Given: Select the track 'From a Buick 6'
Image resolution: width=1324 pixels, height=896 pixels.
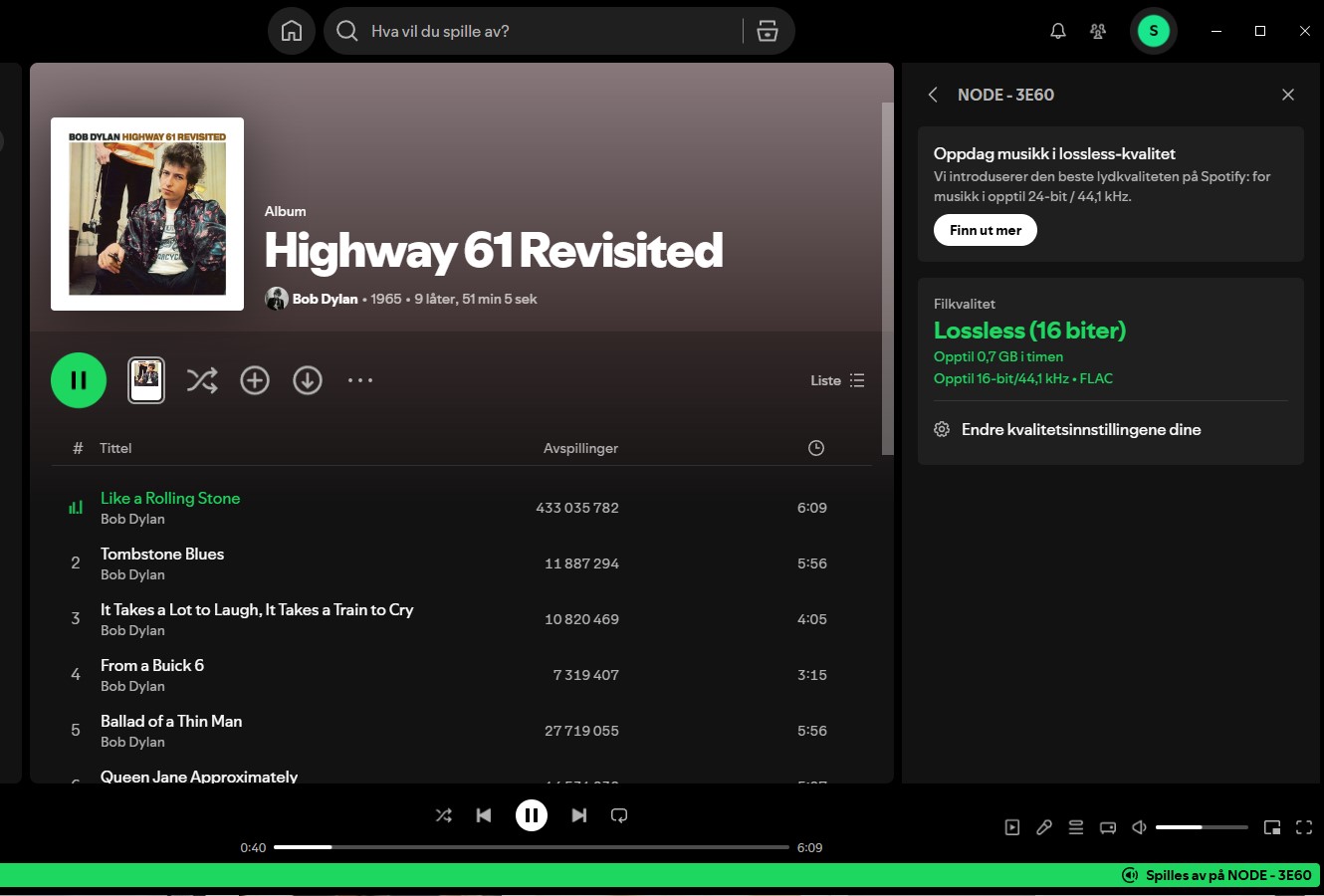Looking at the screenshot, I should 152,665.
